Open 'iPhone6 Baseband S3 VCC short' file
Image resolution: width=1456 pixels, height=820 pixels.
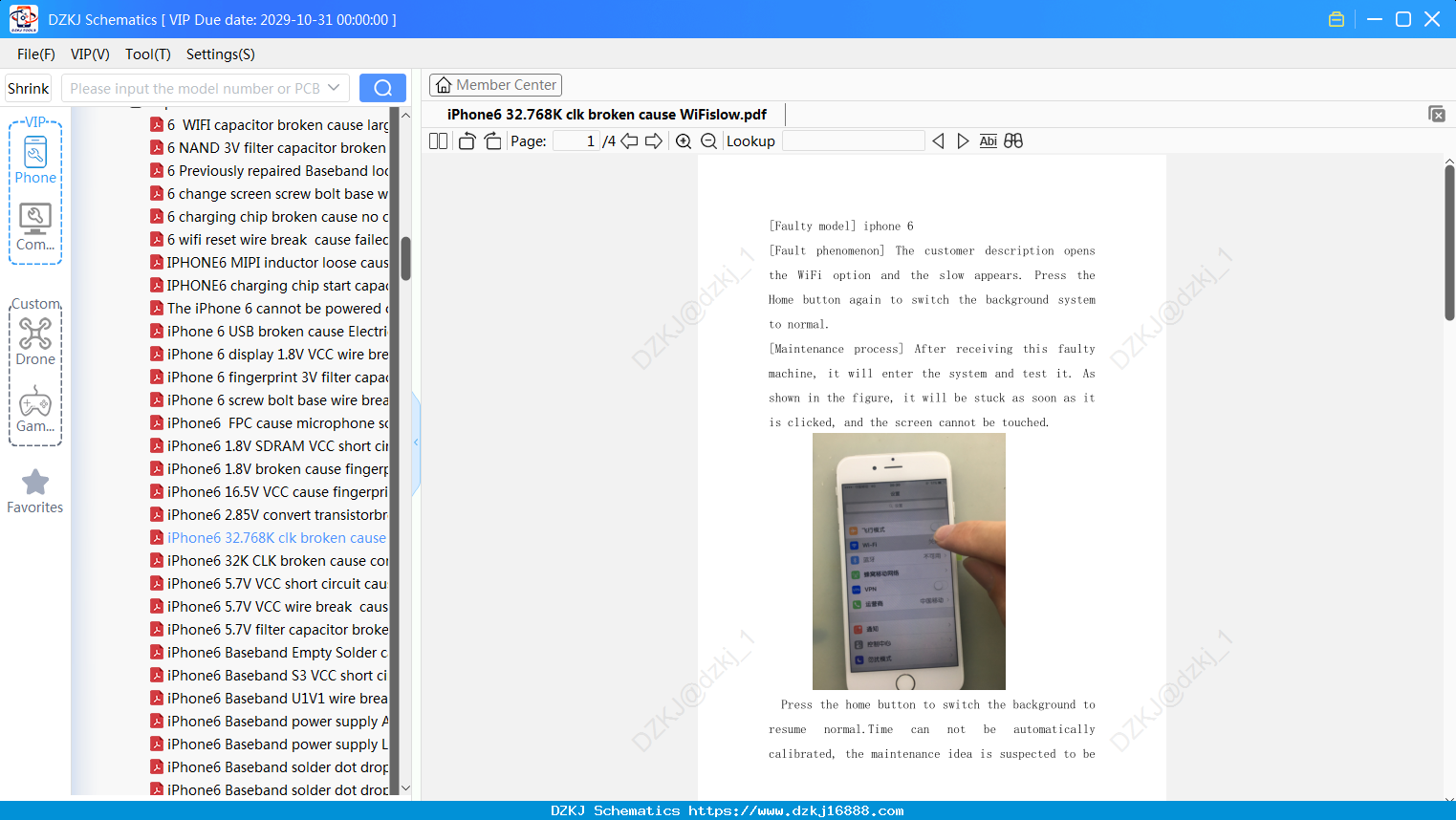click(x=270, y=676)
